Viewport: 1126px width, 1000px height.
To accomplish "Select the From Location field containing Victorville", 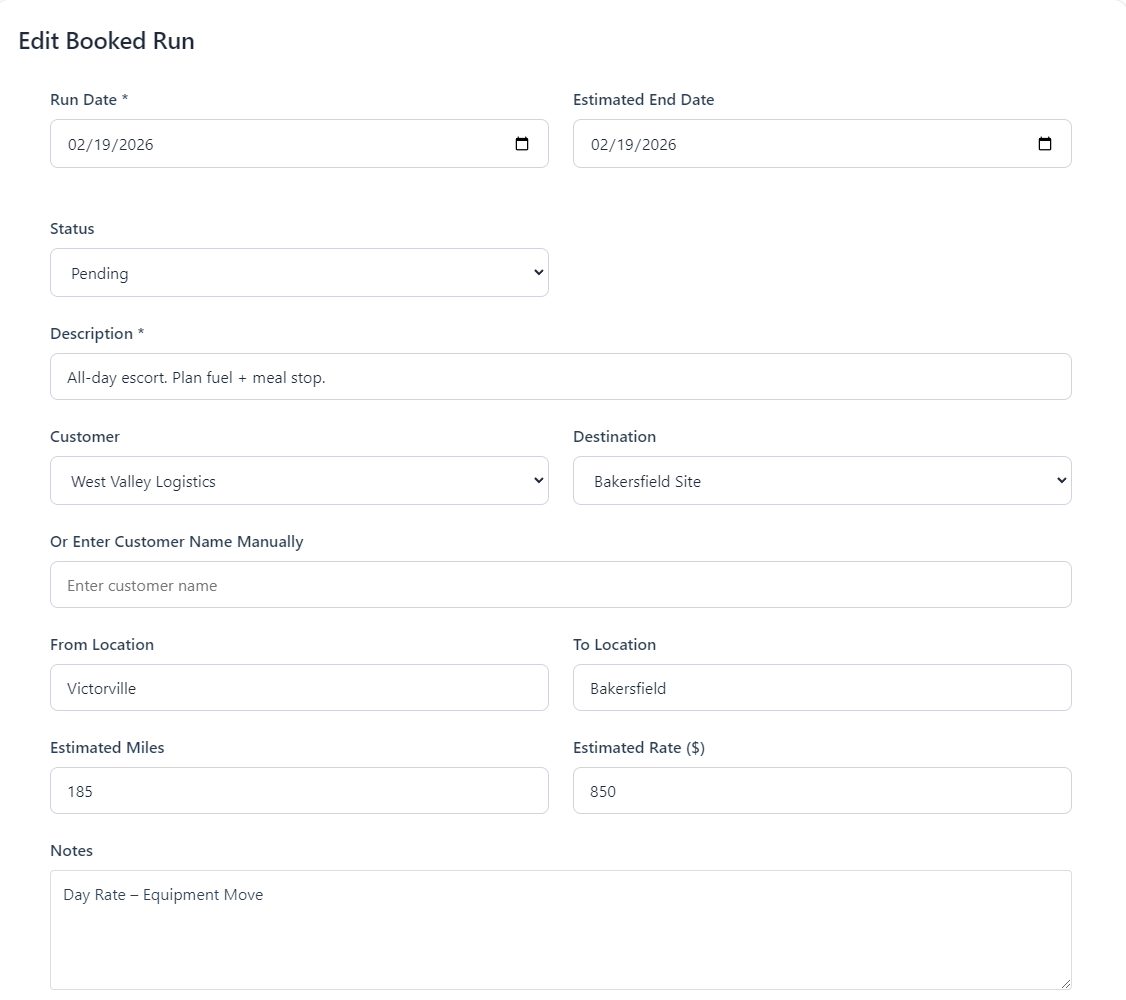I will [299, 687].
